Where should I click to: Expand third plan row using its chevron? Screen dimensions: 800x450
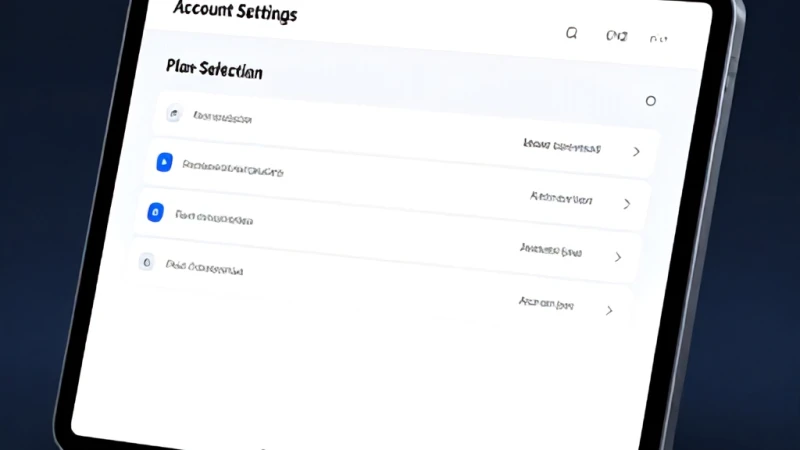[x=618, y=257]
